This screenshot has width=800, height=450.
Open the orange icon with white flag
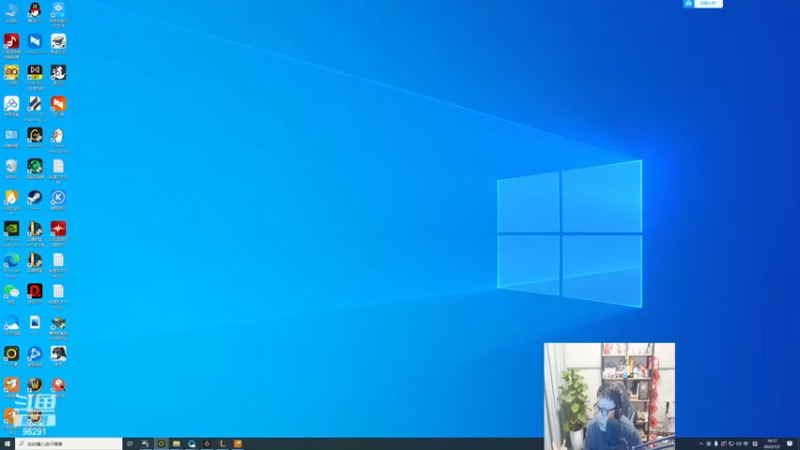(x=58, y=105)
